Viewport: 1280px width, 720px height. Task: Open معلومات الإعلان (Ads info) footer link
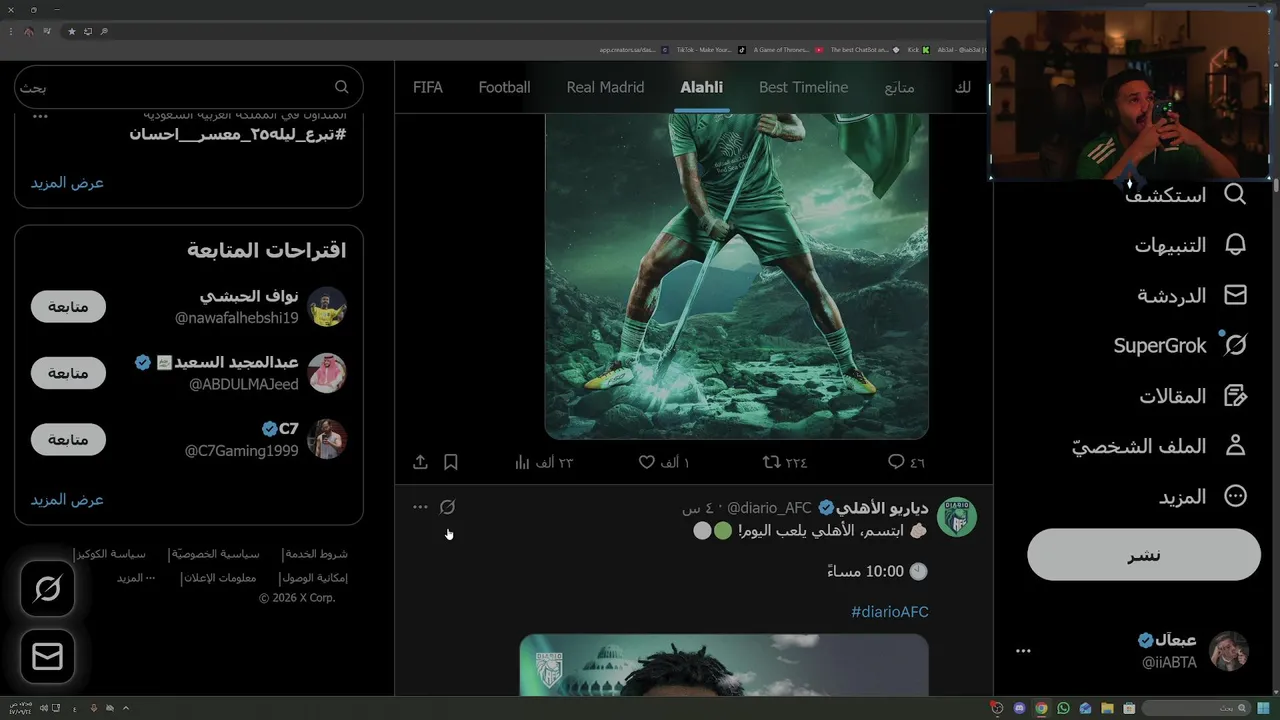coord(221,577)
